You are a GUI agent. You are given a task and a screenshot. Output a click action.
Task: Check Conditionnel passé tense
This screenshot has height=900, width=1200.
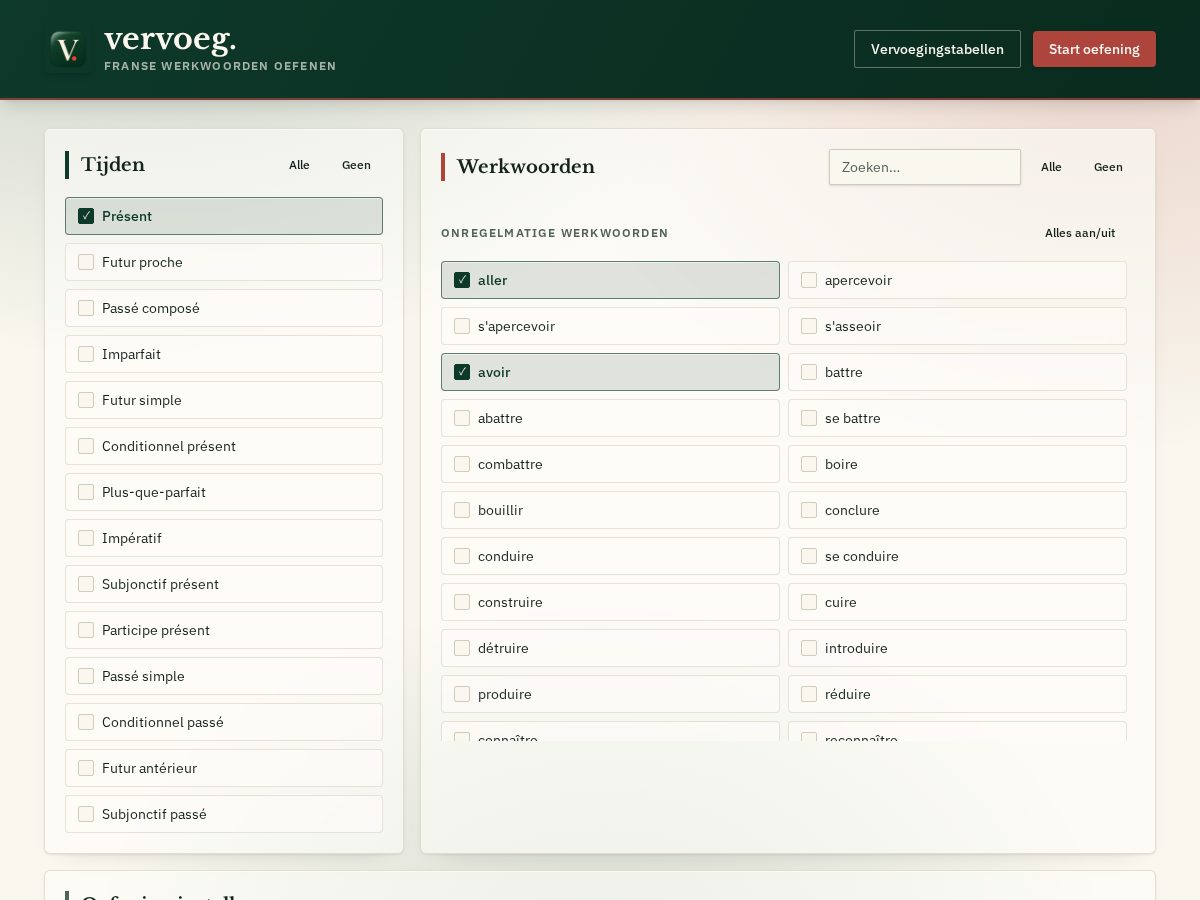pos(224,722)
